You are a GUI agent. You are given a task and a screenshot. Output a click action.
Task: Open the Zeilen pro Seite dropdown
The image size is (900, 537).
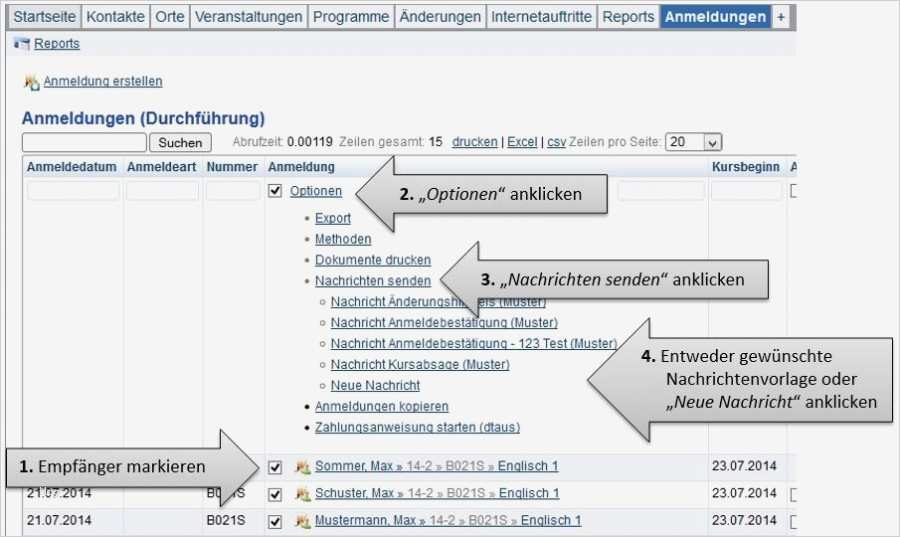(693, 142)
